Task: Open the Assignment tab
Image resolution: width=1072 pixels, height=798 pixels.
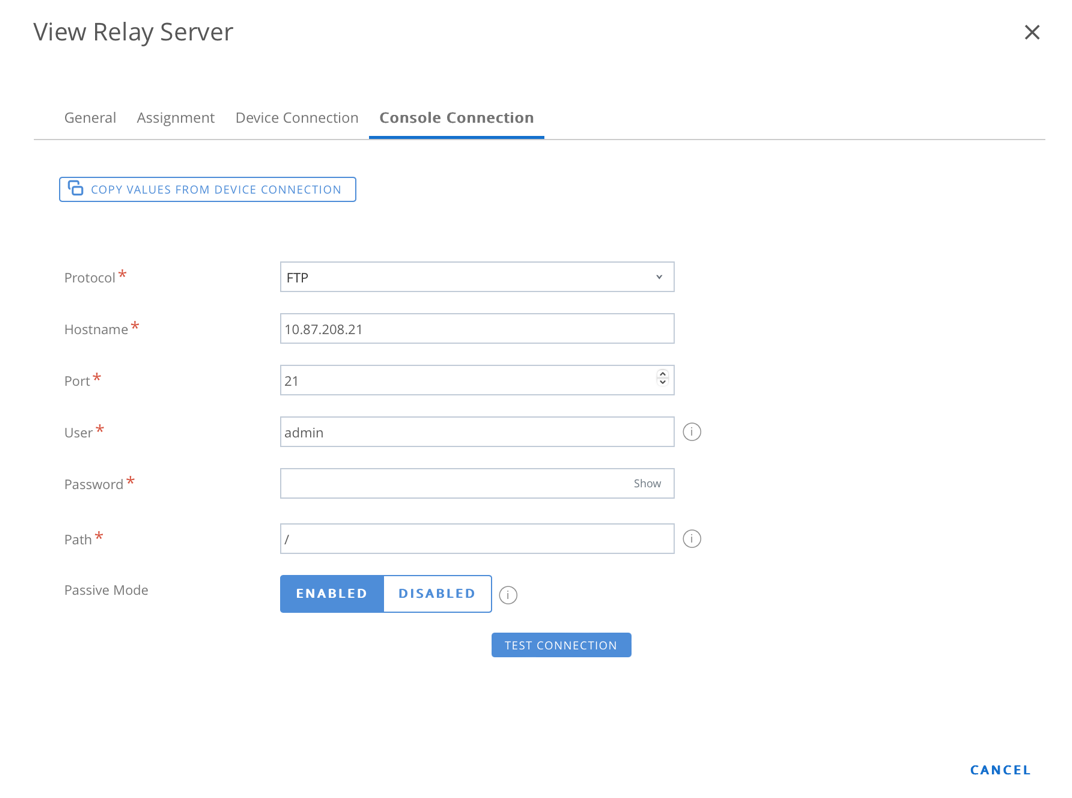Action: pos(175,118)
